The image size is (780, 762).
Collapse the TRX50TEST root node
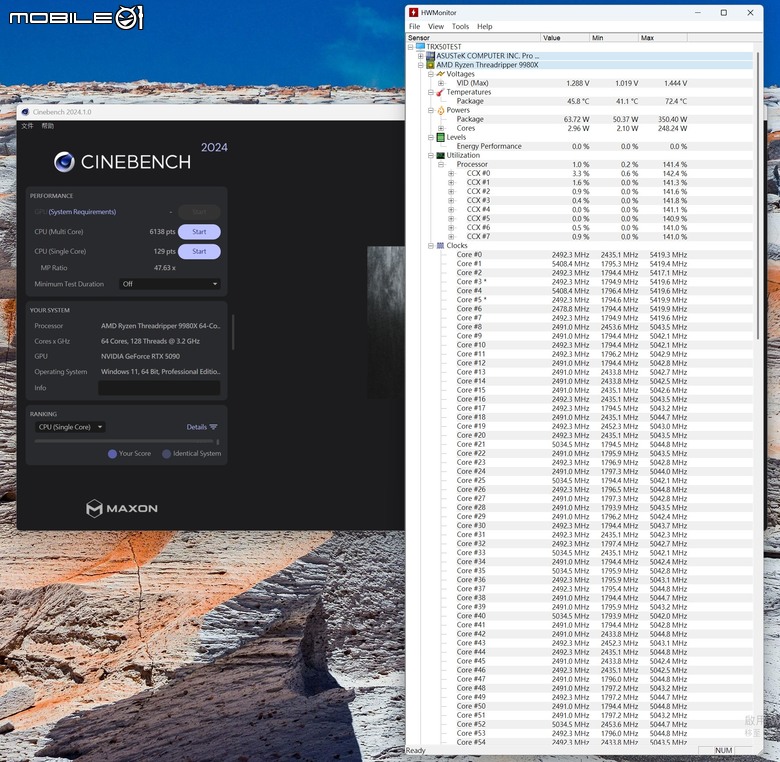[411, 47]
